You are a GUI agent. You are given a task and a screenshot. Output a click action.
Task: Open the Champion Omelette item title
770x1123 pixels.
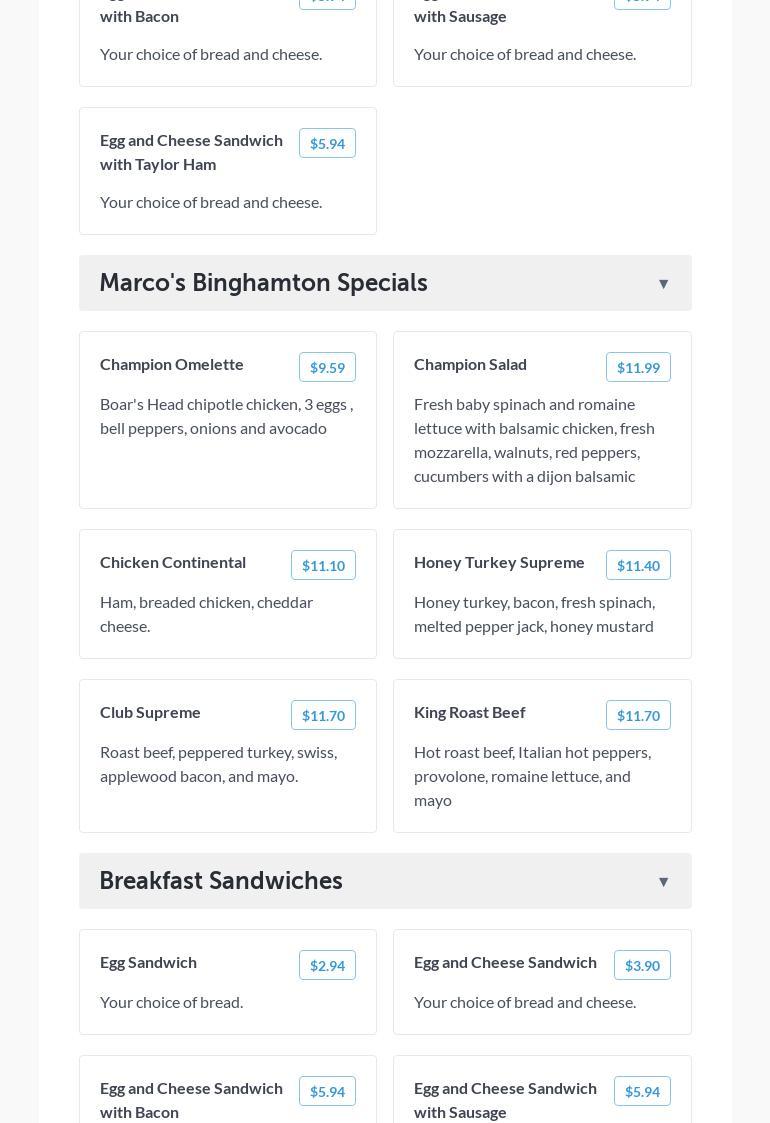pos(172,364)
